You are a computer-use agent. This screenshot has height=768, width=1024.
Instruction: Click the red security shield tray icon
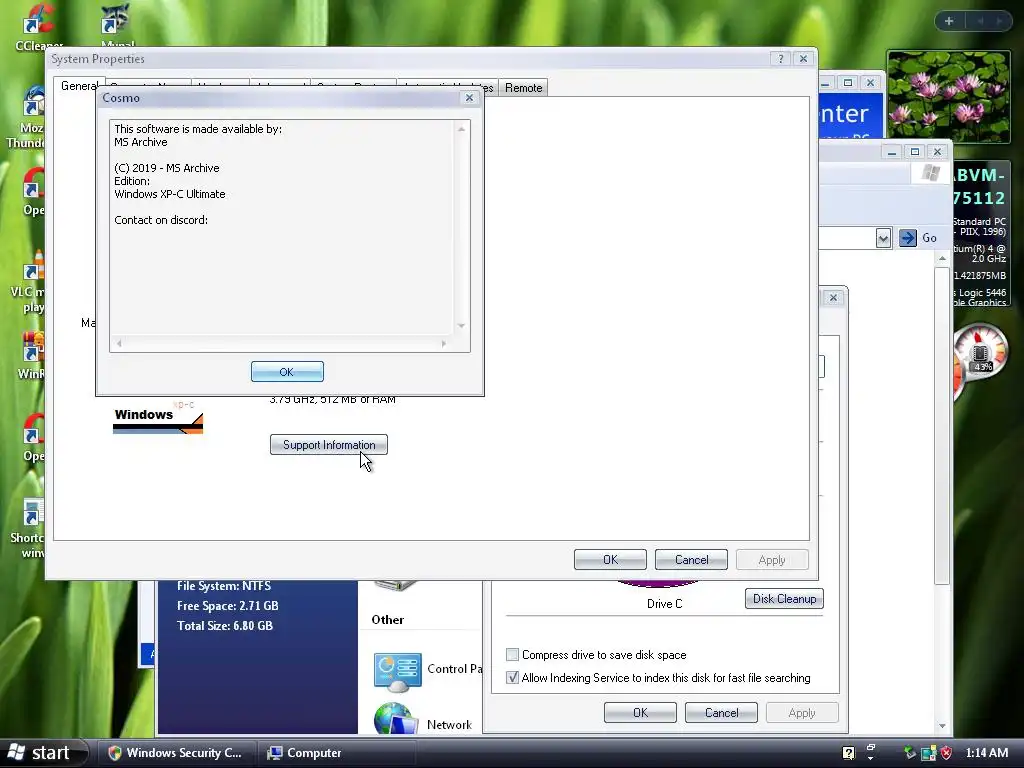[946, 753]
